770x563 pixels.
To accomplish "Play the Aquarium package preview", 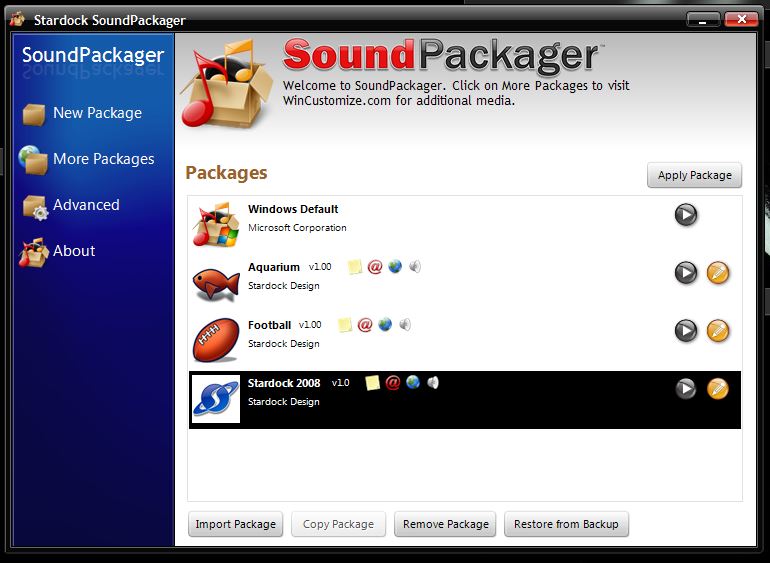I will (685, 273).
